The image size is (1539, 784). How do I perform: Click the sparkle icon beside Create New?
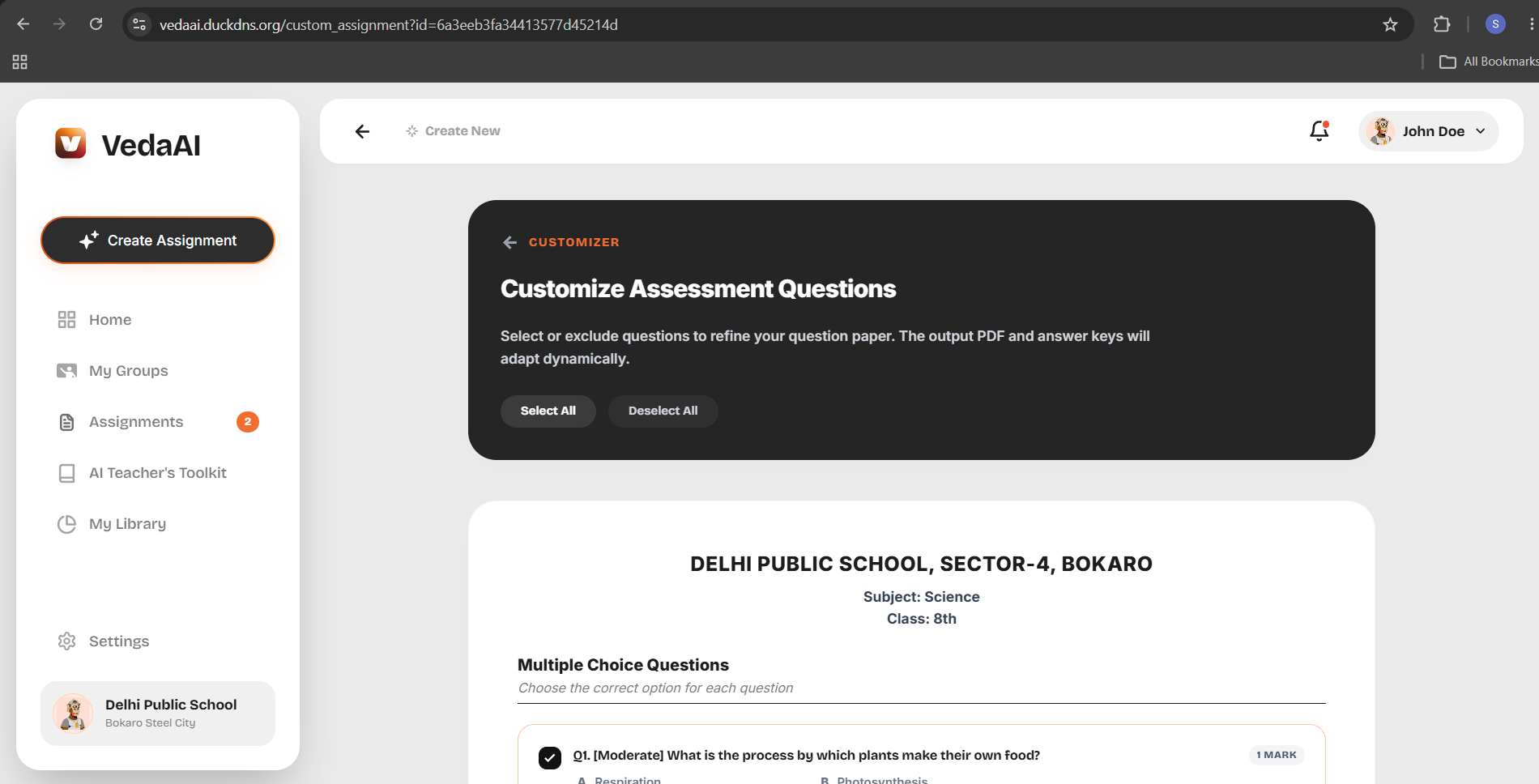[x=412, y=131]
